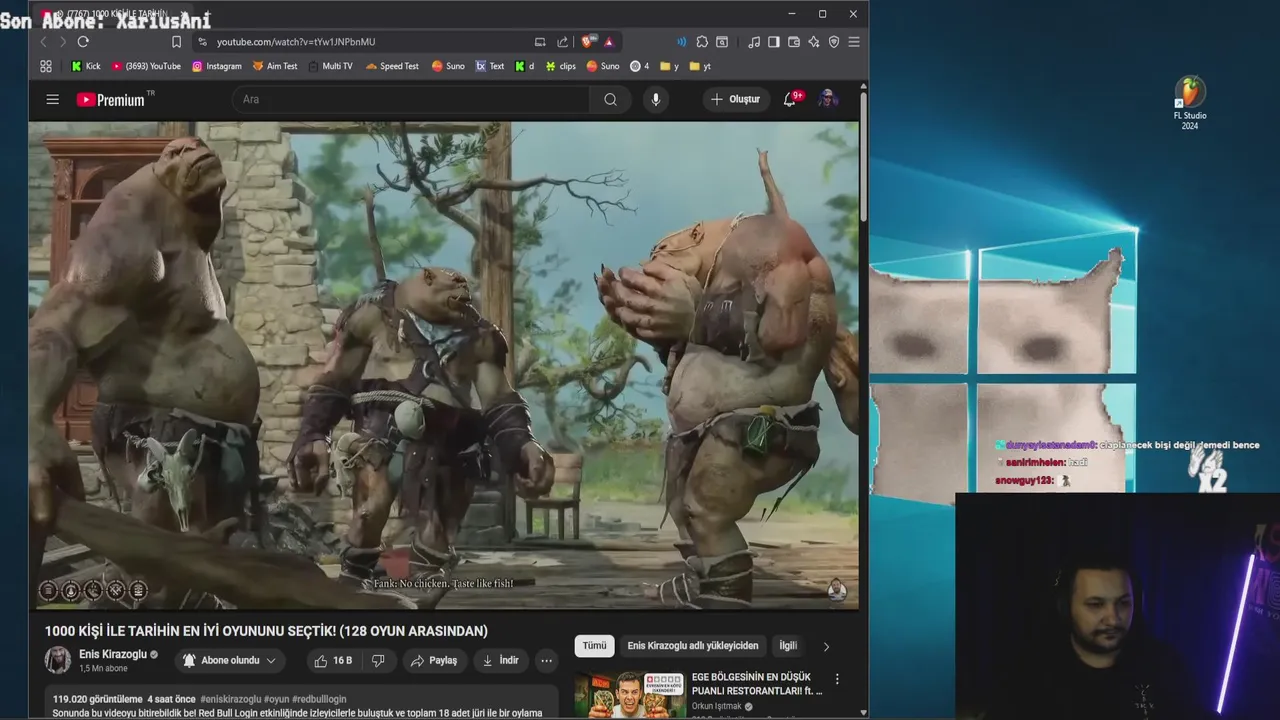The image size is (1280, 720).
Task: Open the Enis Kirazoglu channel name
Action: click(x=113, y=654)
